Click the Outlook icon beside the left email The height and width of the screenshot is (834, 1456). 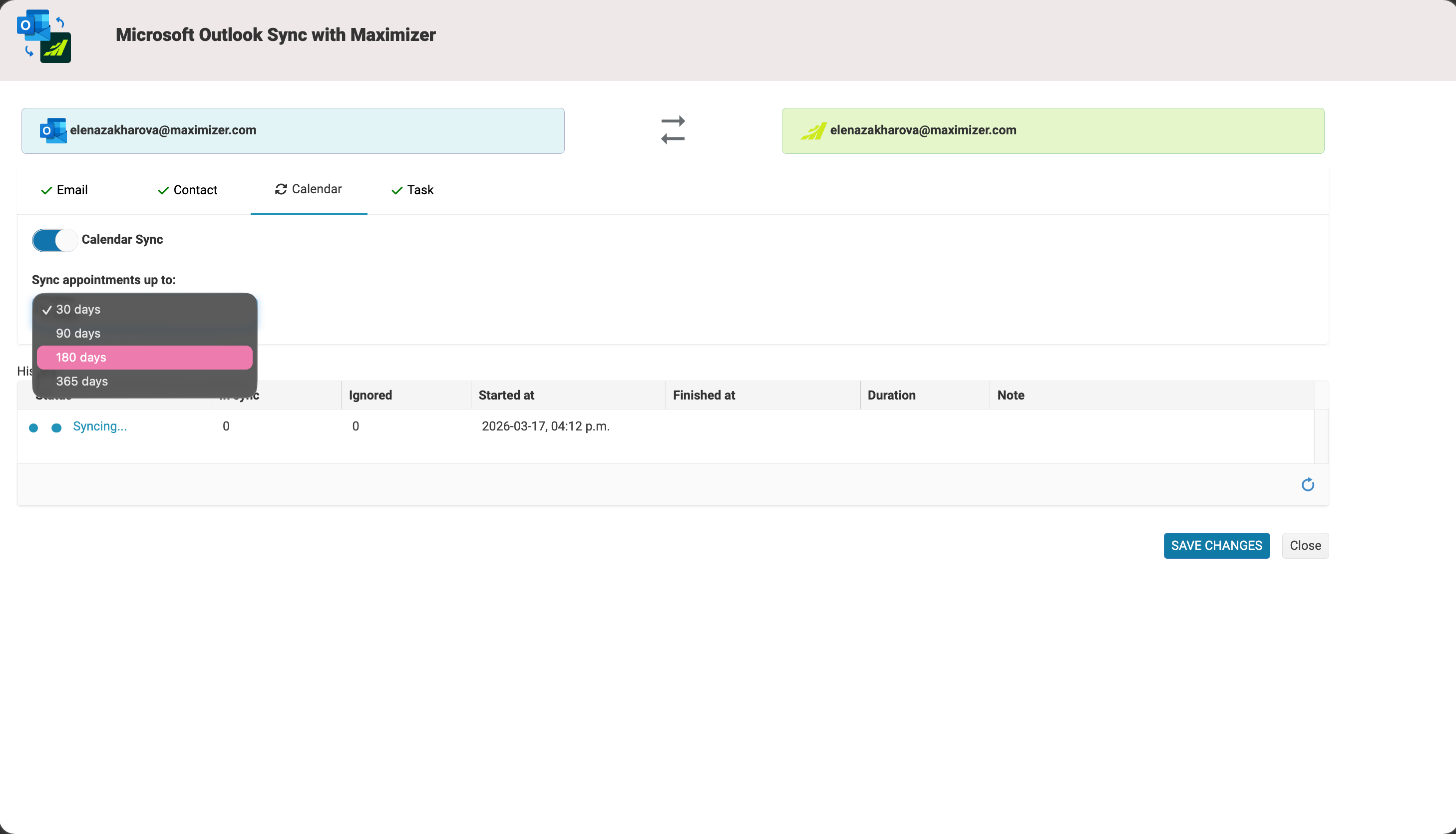tap(52, 131)
